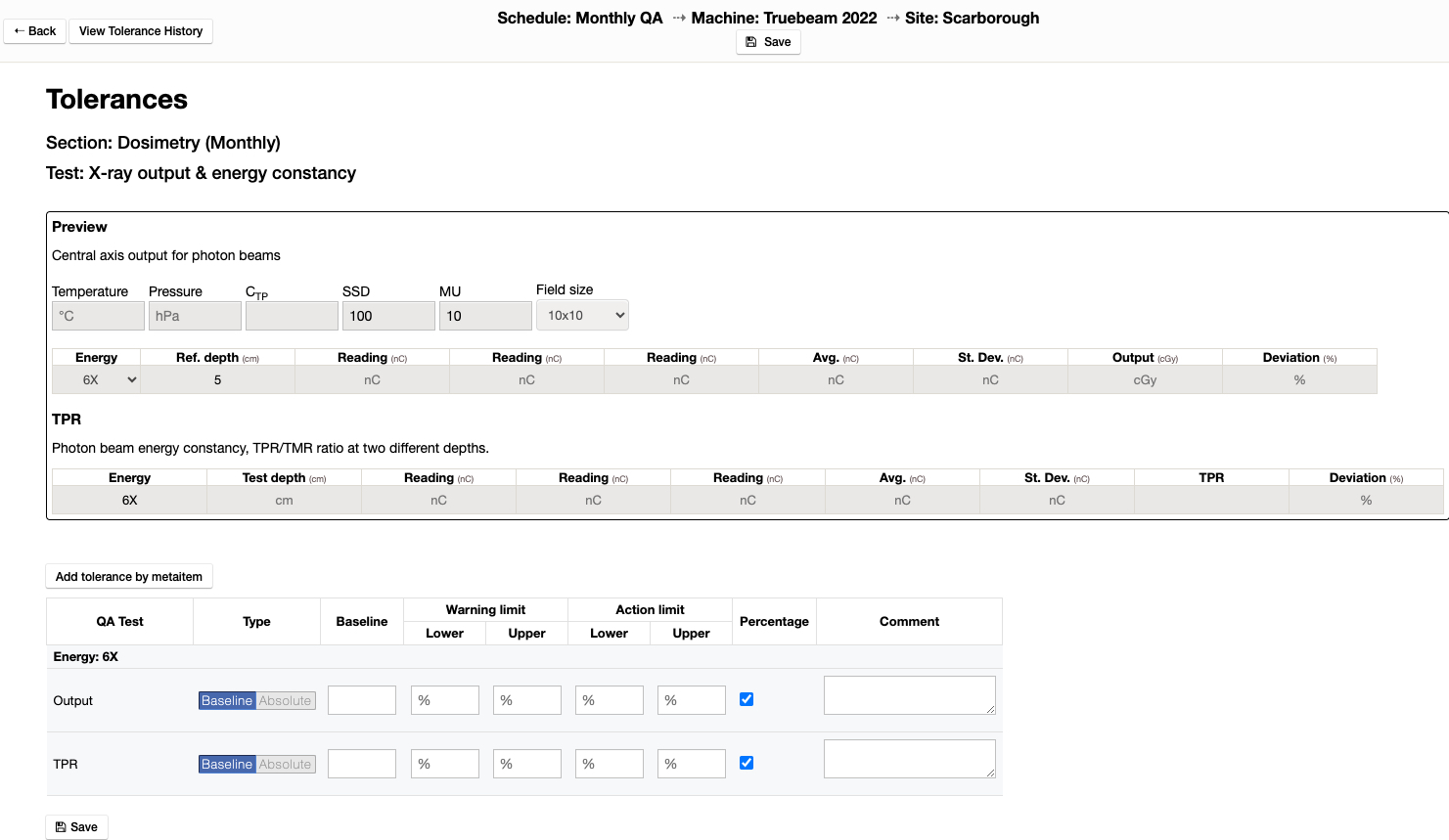This screenshot has height=840, width=1449.
Task: Click TPR action limit Lower field
Action: click(610, 764)
